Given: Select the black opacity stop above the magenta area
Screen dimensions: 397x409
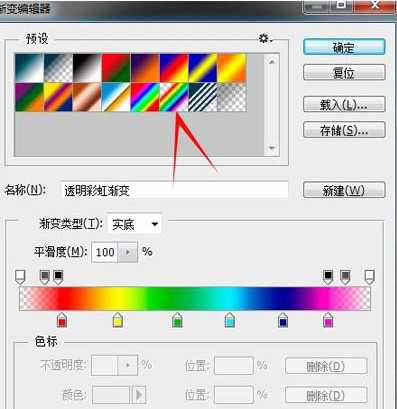Looking at the screenshot, I should click(x=328, y=277).
